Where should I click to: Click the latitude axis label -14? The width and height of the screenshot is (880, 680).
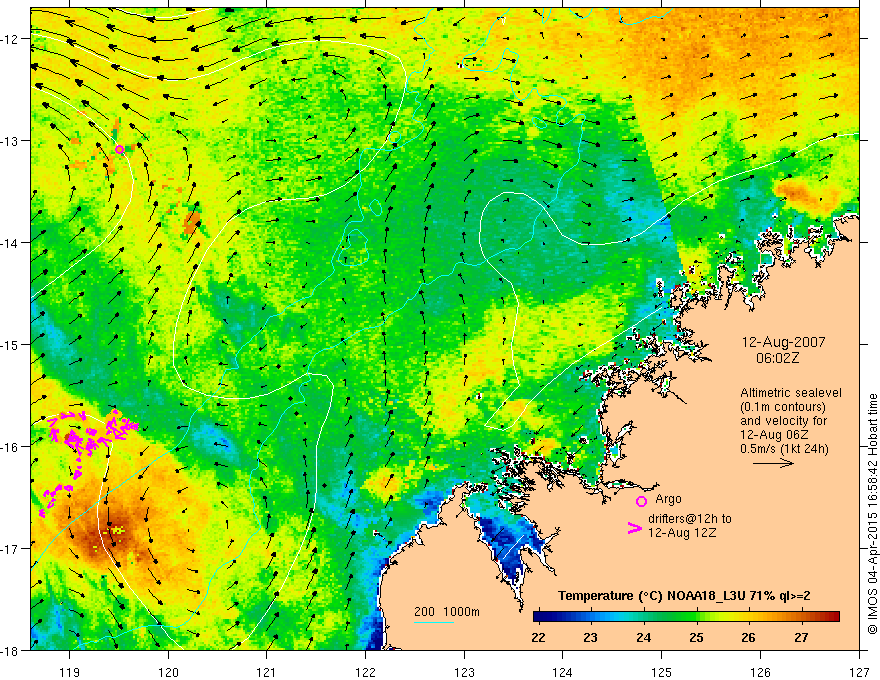point(11,243)
